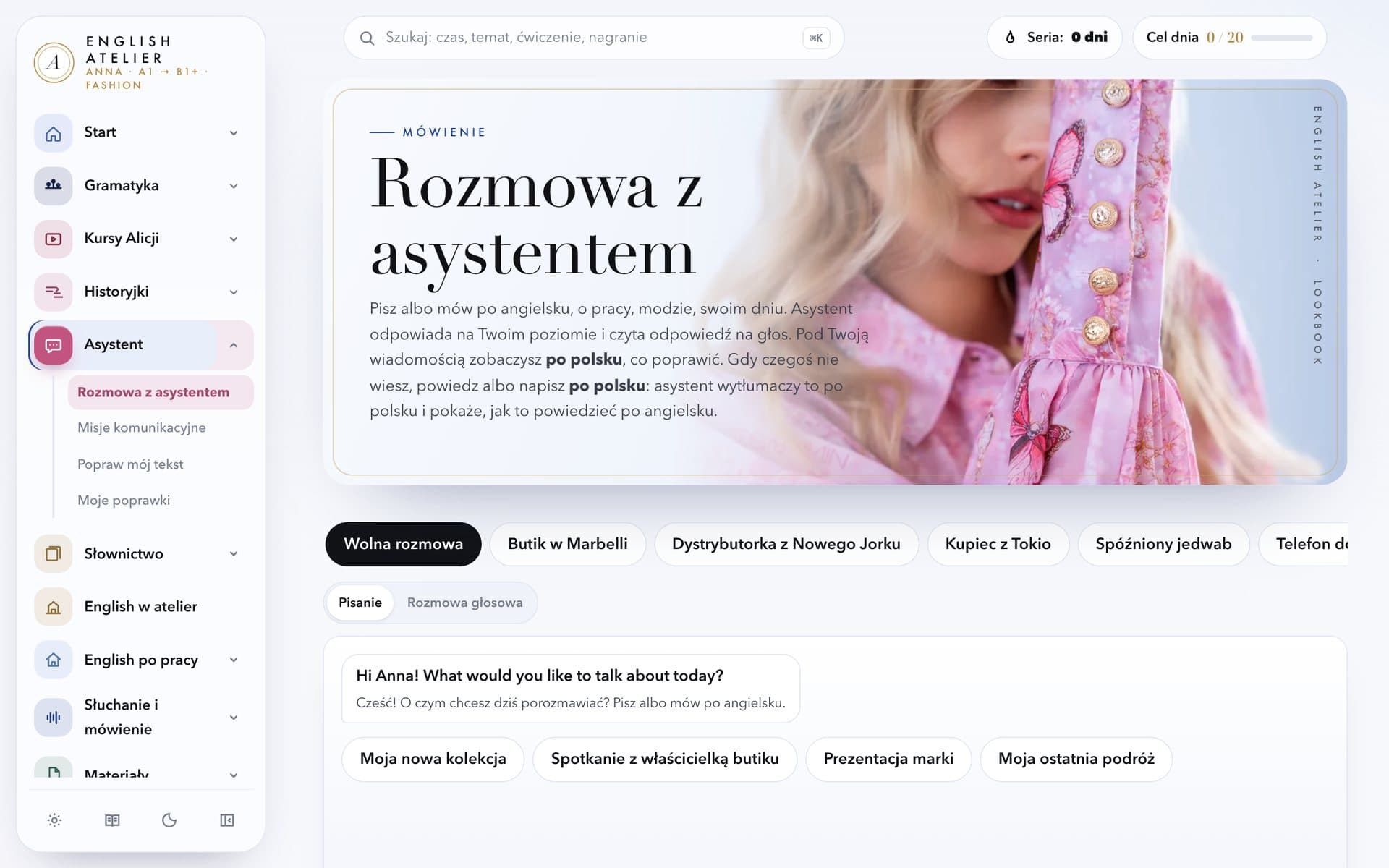The width and height of the screenshot is (1389, 868).
Task: Click the Słuchanie i mówienie waveform icon
Action: pyautogui.click(x=54, y=718)
